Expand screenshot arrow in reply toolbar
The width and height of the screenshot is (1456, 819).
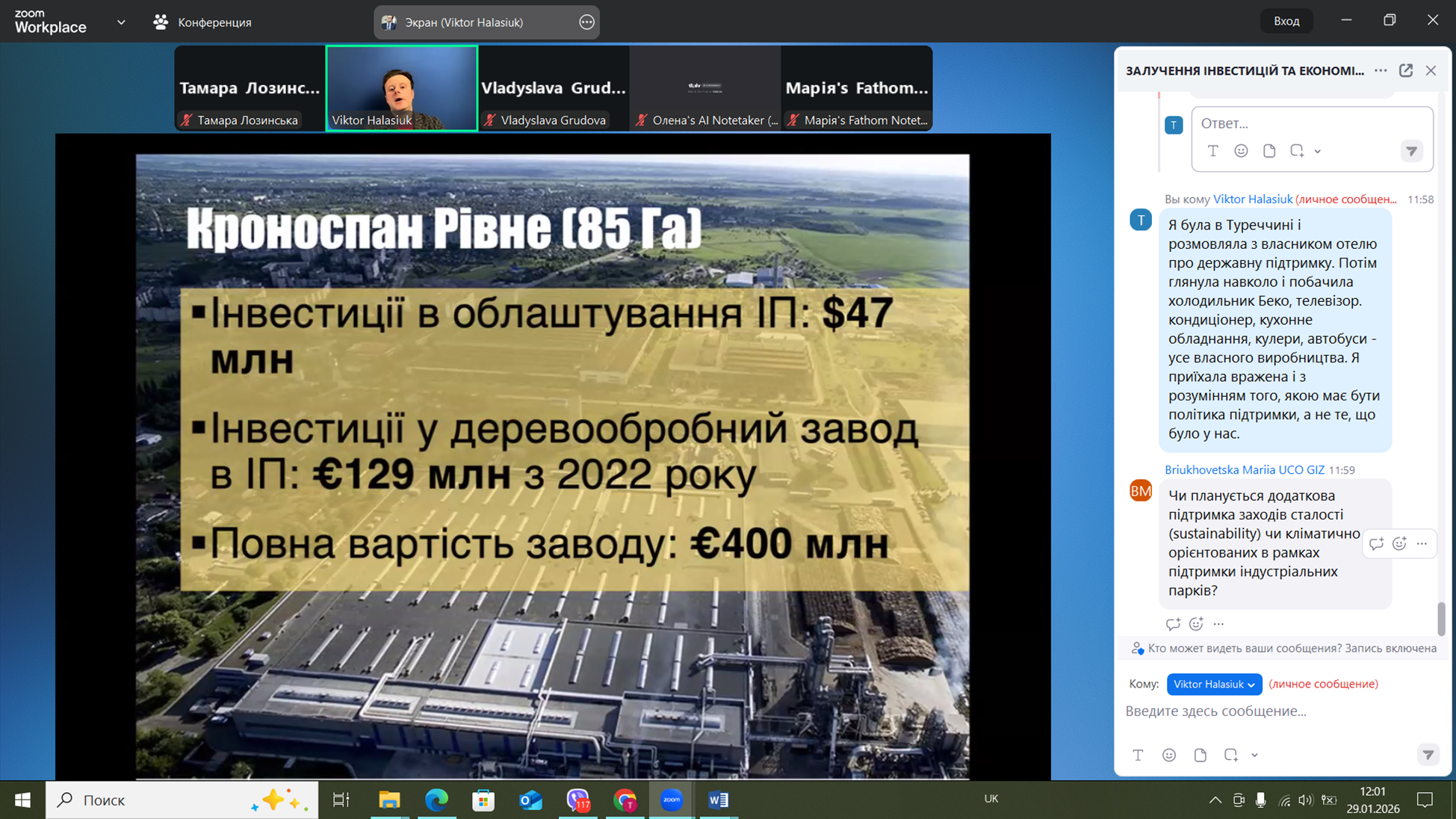1318,151
